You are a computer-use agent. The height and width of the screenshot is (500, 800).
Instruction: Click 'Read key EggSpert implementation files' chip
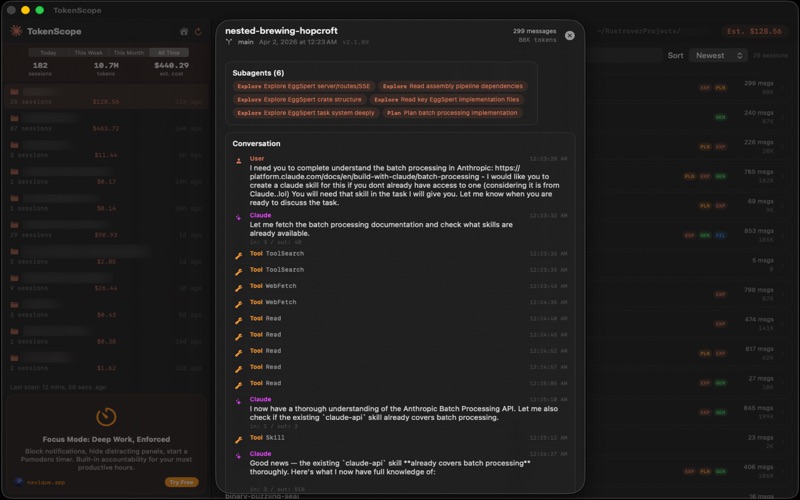[x=446, y=99]
